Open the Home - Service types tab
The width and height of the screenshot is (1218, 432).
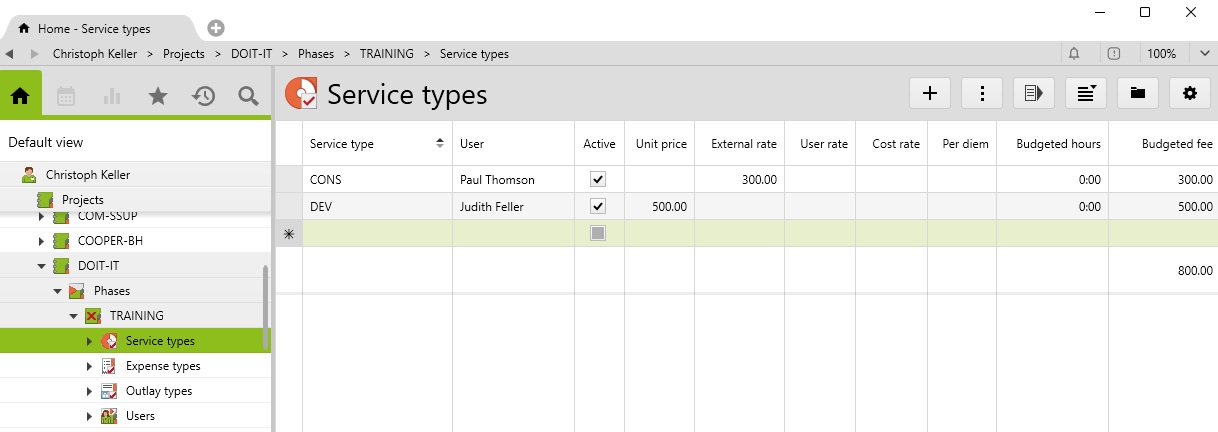95,28
